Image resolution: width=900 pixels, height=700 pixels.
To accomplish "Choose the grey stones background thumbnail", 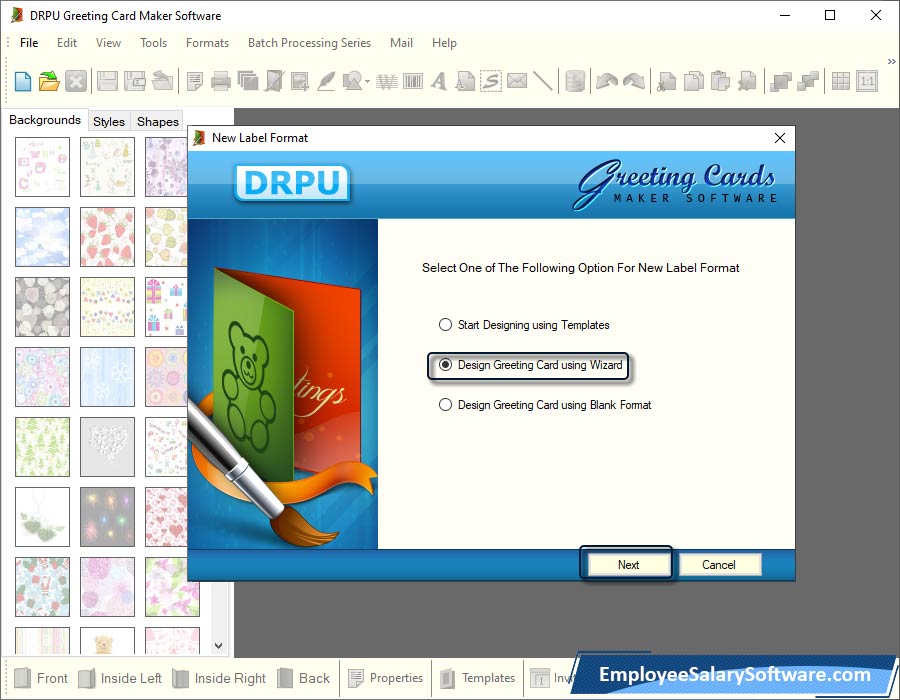I will pos(42,307).
